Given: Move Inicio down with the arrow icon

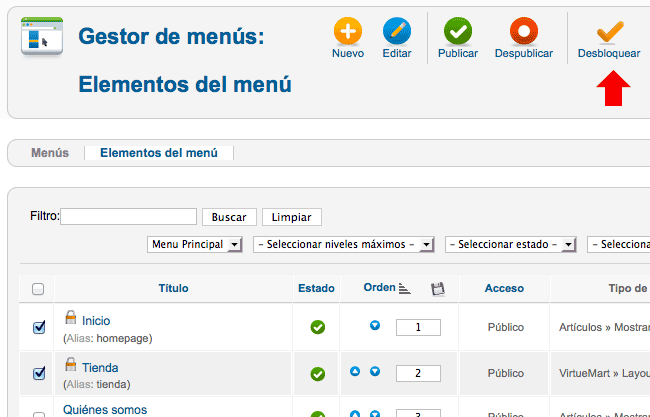Looking at the screenshot, I should [375, 325].
